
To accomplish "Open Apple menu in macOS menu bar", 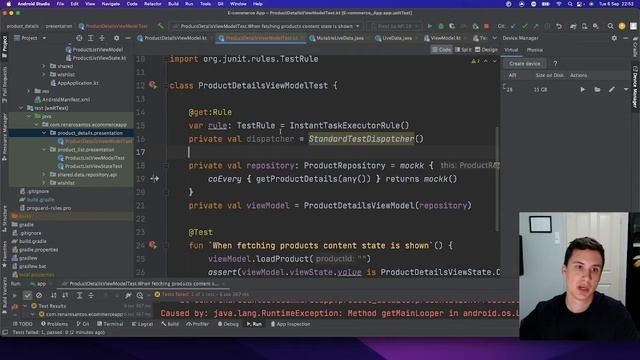I will pyautogui.click(x=8, y=4).
